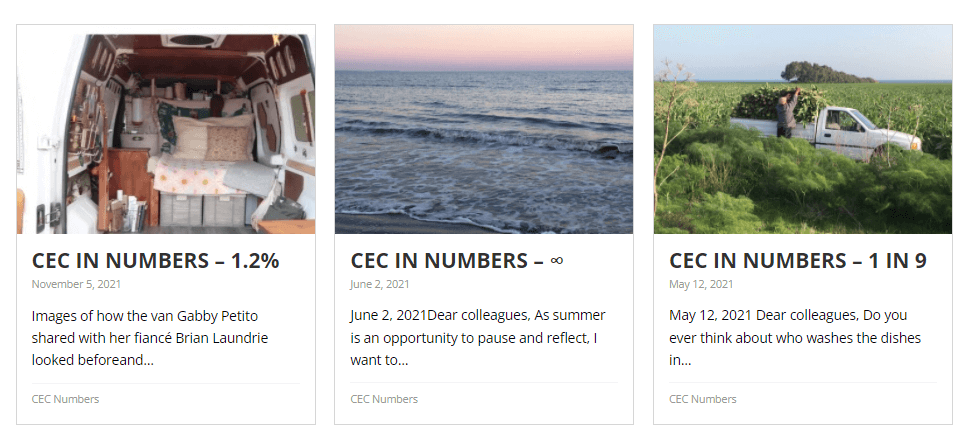Click the gray June 2, 2021 post date
Image resolution: width=967 pixels, height=442 pixels.
click(380, 284)
